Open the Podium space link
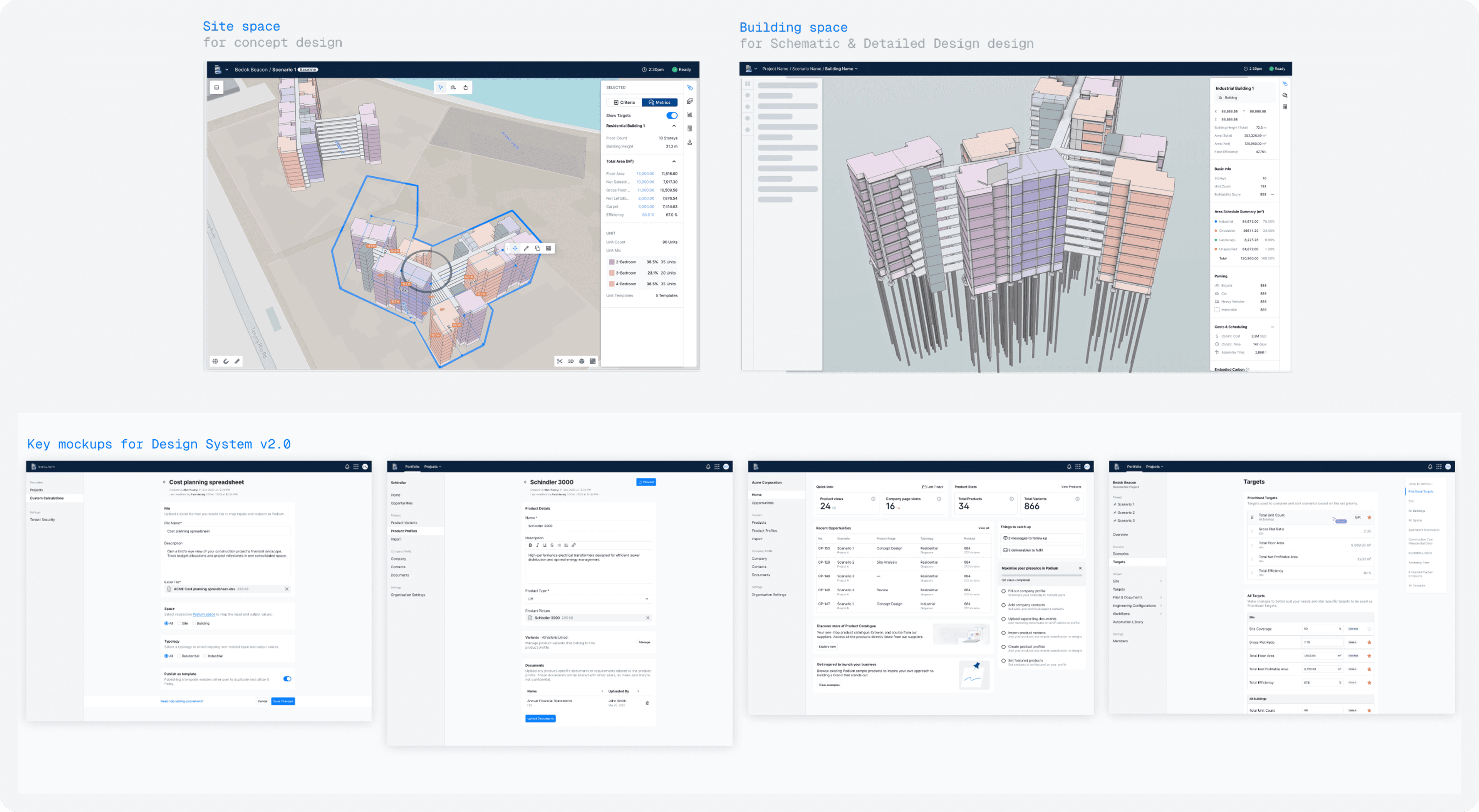1479x812 pixels. click(203, 614)
